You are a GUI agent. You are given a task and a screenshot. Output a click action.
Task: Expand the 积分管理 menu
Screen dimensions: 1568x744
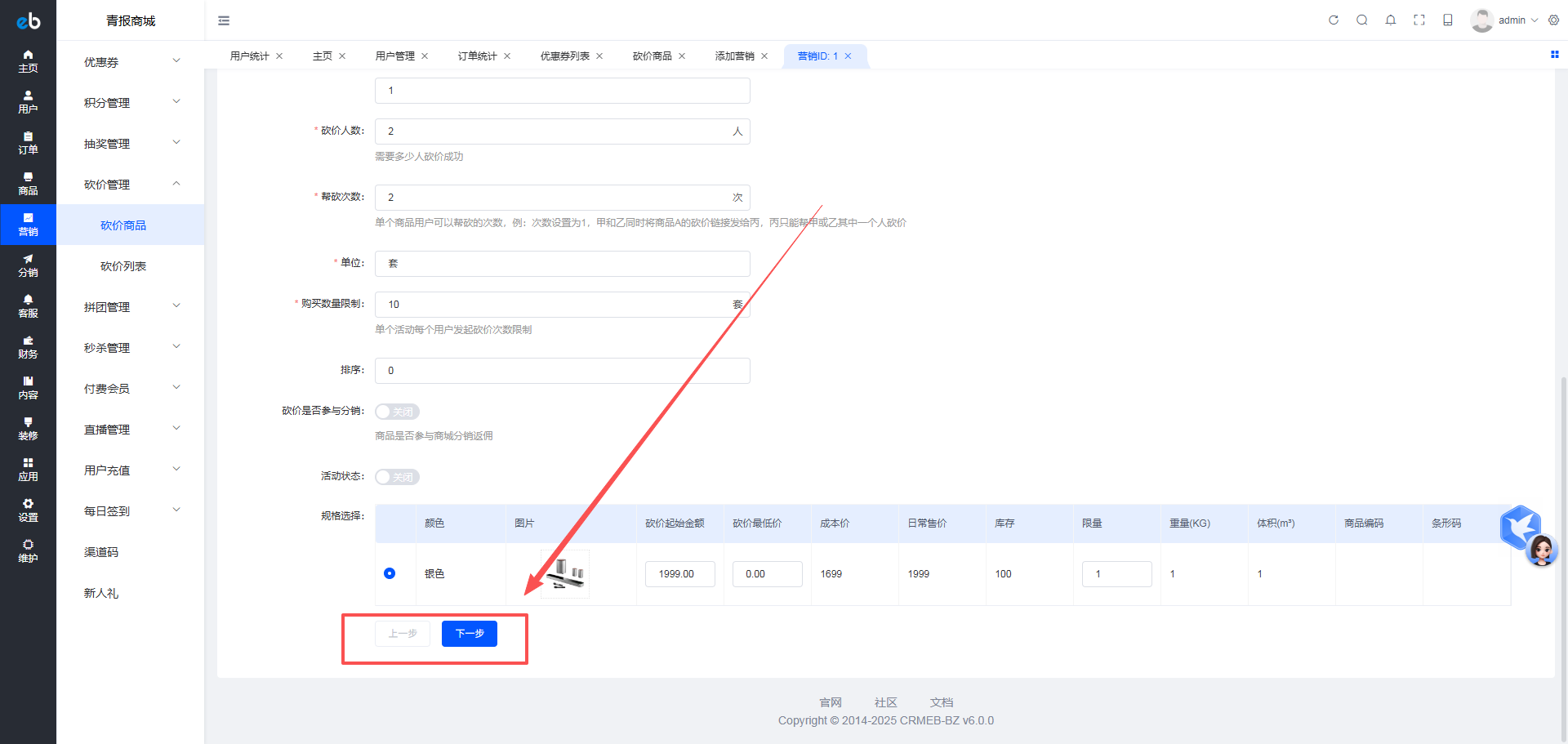click(131, 102)
